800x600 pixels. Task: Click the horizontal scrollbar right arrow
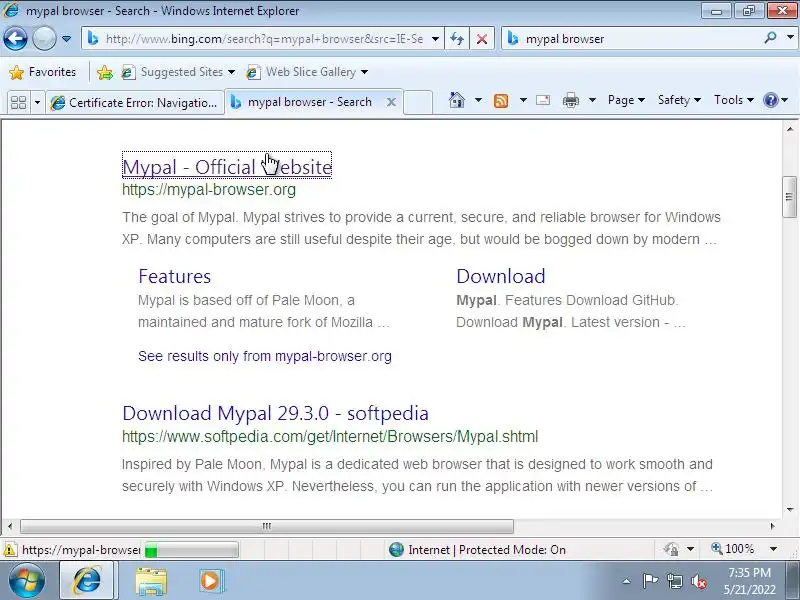772,526
